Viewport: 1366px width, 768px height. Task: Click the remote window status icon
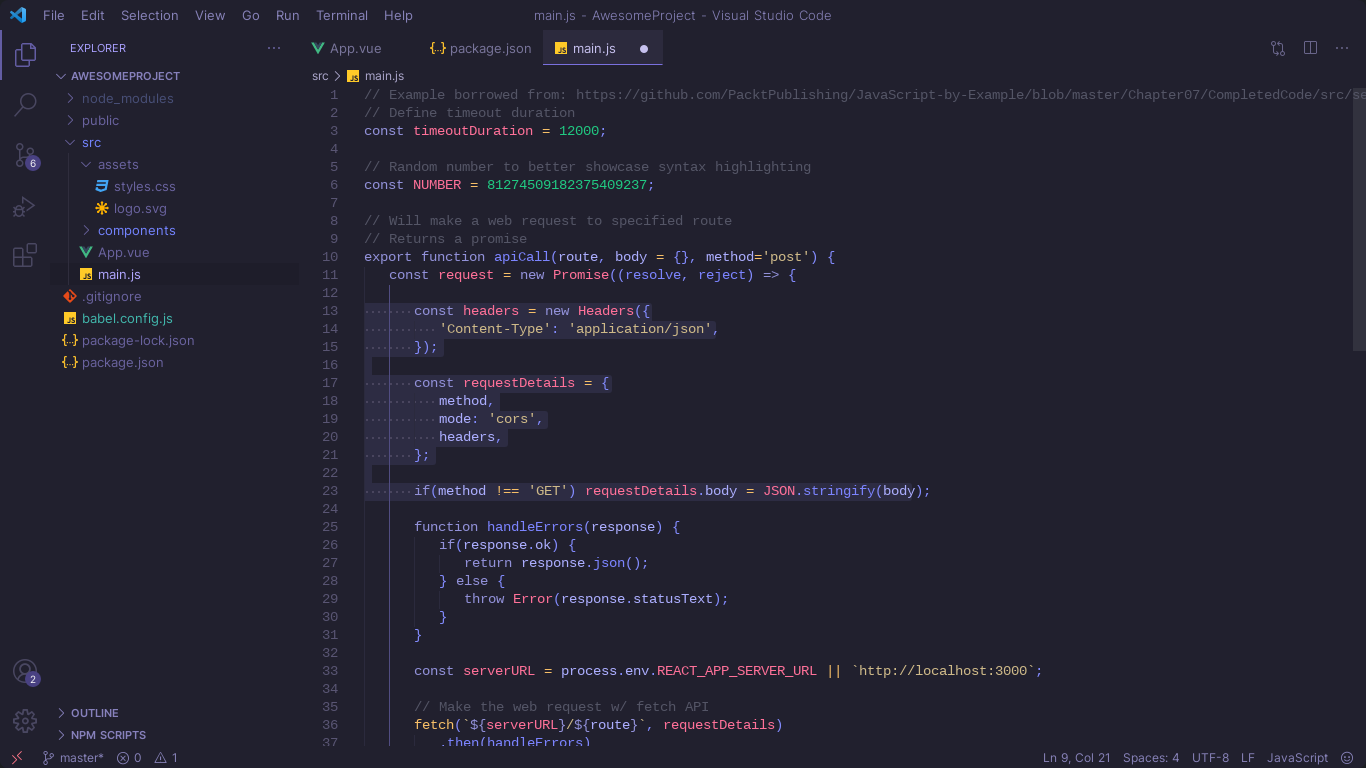coord(17,758)
